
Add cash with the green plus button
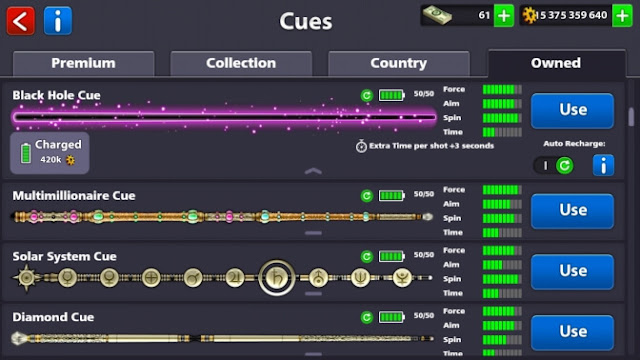pyautogui.click(x=504, y=16)
